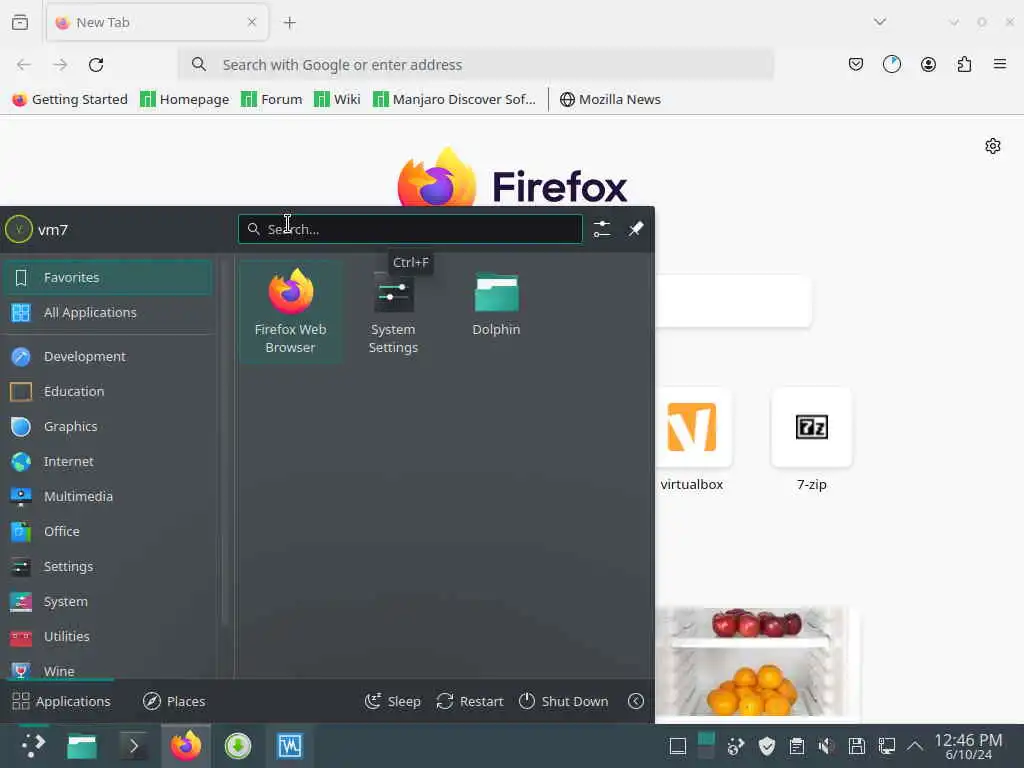Viewport: 1024px width, 768px height.
Task: Launch Firefox Web Browser from Favorites
Action: pos(291,312)
